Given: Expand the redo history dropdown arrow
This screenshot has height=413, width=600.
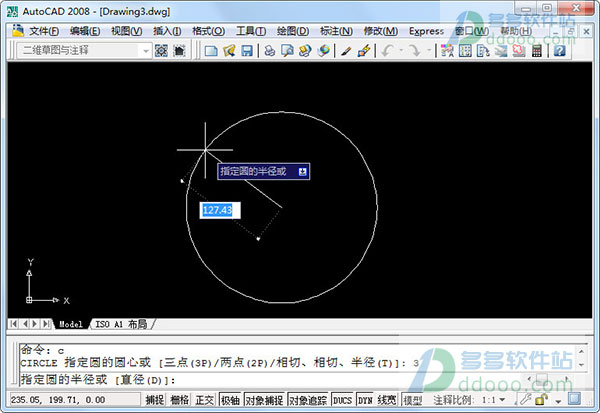Looking at the screenshot, I should [x=429, y=51].
